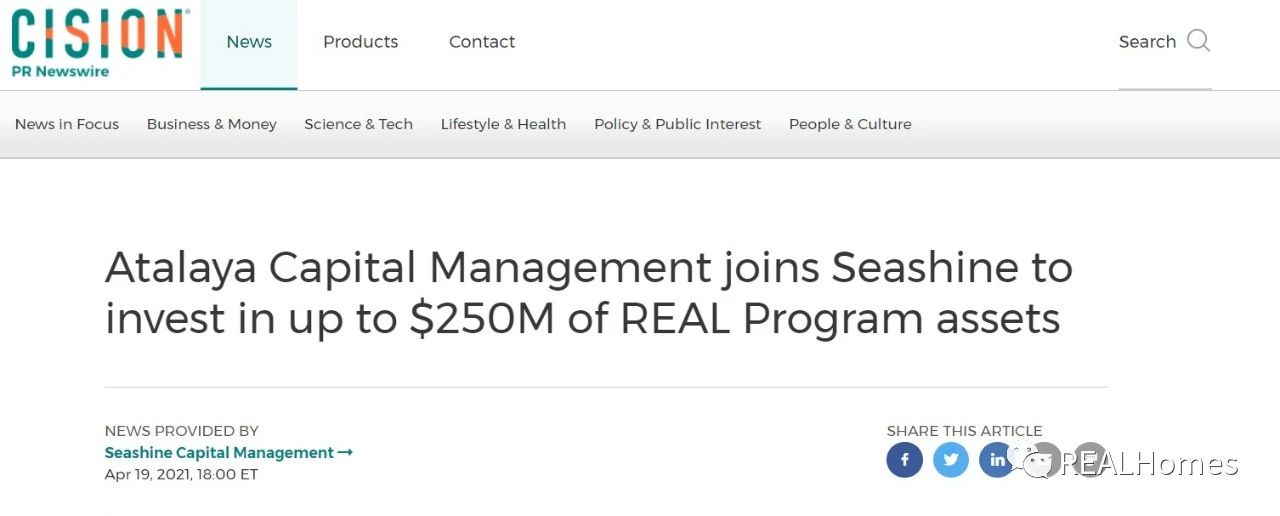Click the arrow next to Seashine Capital Management
Viewport: 1280px width, 516px height.
(346, 453)
